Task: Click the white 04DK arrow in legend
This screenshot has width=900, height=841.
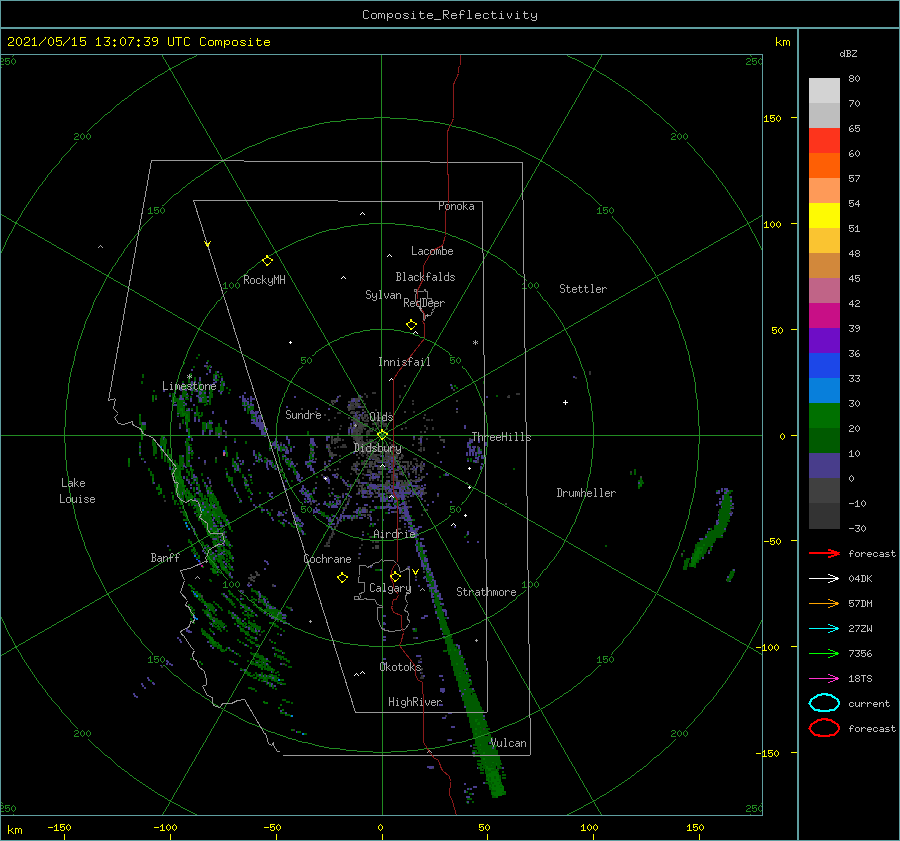Action: (x=824, y=578)
